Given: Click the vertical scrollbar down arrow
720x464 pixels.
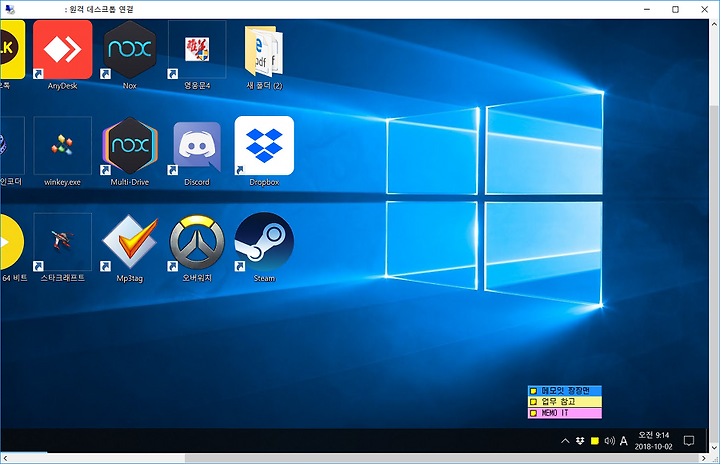Looking at the screenshot, I should click(714, 447).
